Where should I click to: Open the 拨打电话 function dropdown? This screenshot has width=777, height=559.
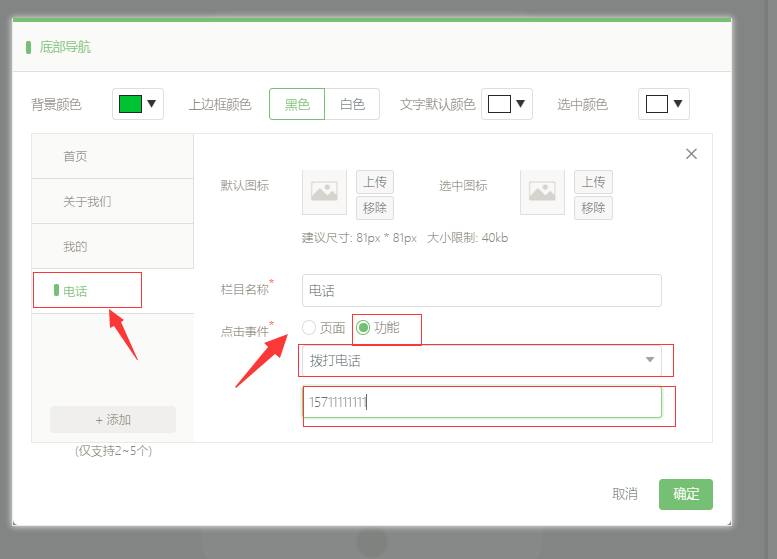pos(481,360)
